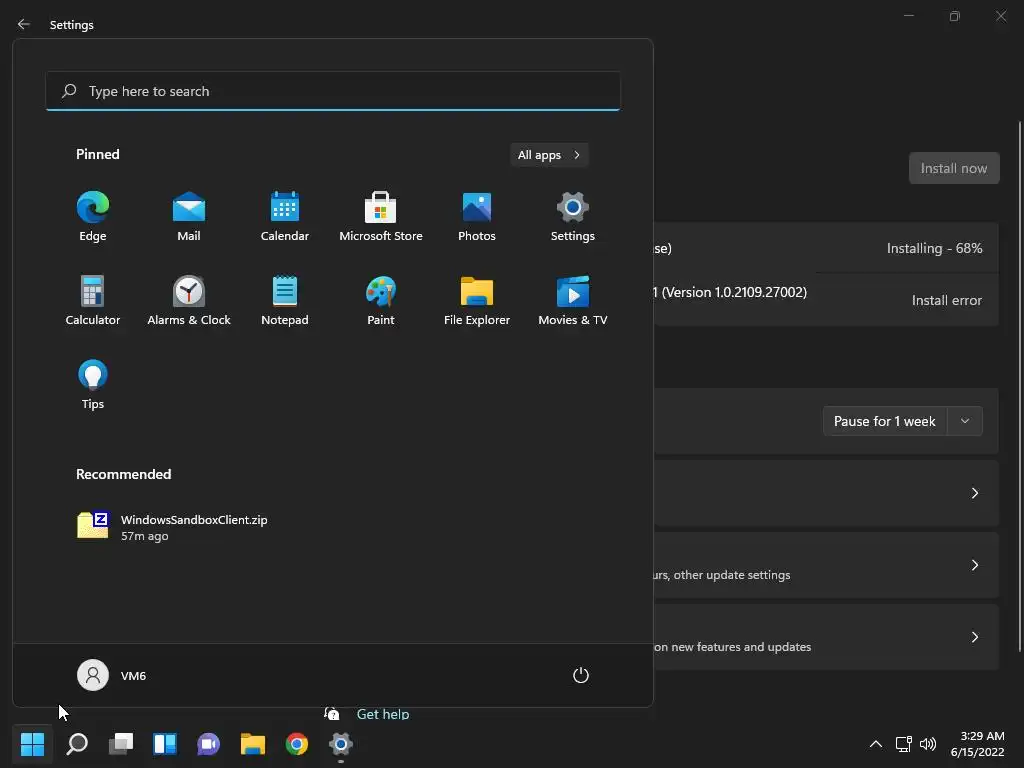Viewport: 1024px width, 768px height.
Task: Open Microsoft Store from the Start menu
Action: 381,217
